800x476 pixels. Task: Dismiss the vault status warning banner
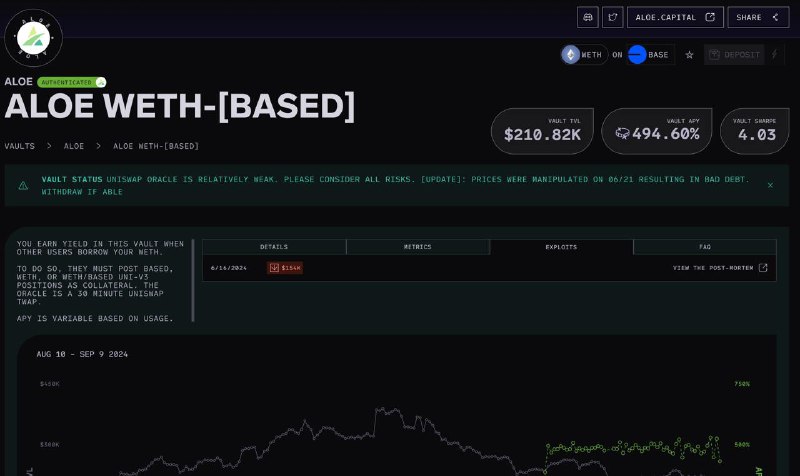(770, 185)
